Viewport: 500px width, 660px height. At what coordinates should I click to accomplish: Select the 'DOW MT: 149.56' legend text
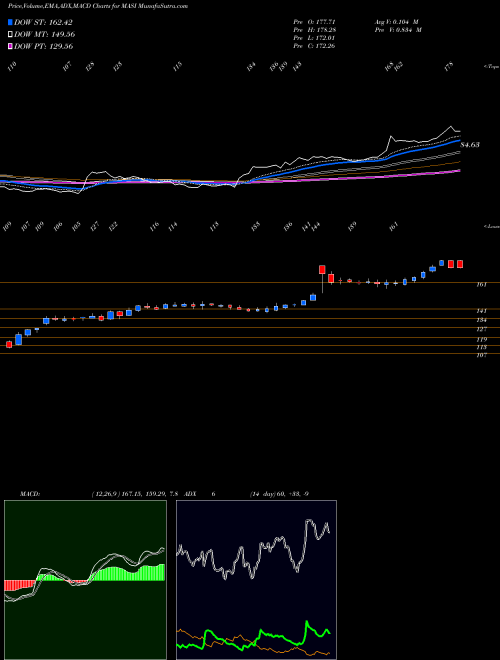click(x=45, y=35)
